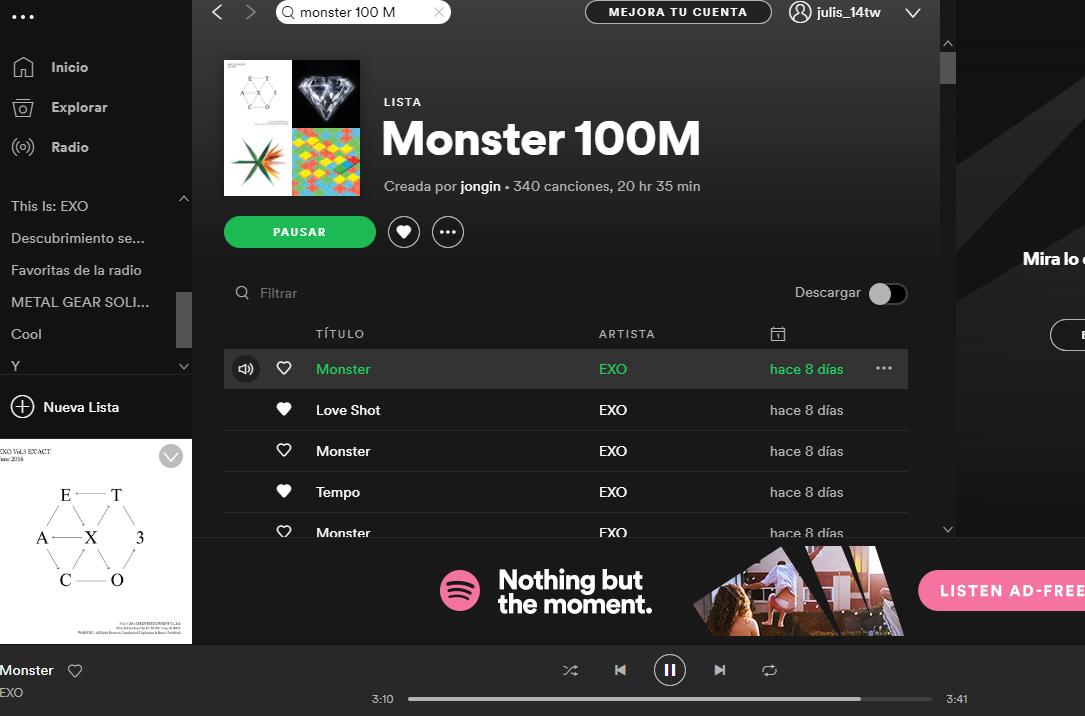1085x716 pixels.
Task: Click the Radio broadcast icon
Action: point(23,147)
